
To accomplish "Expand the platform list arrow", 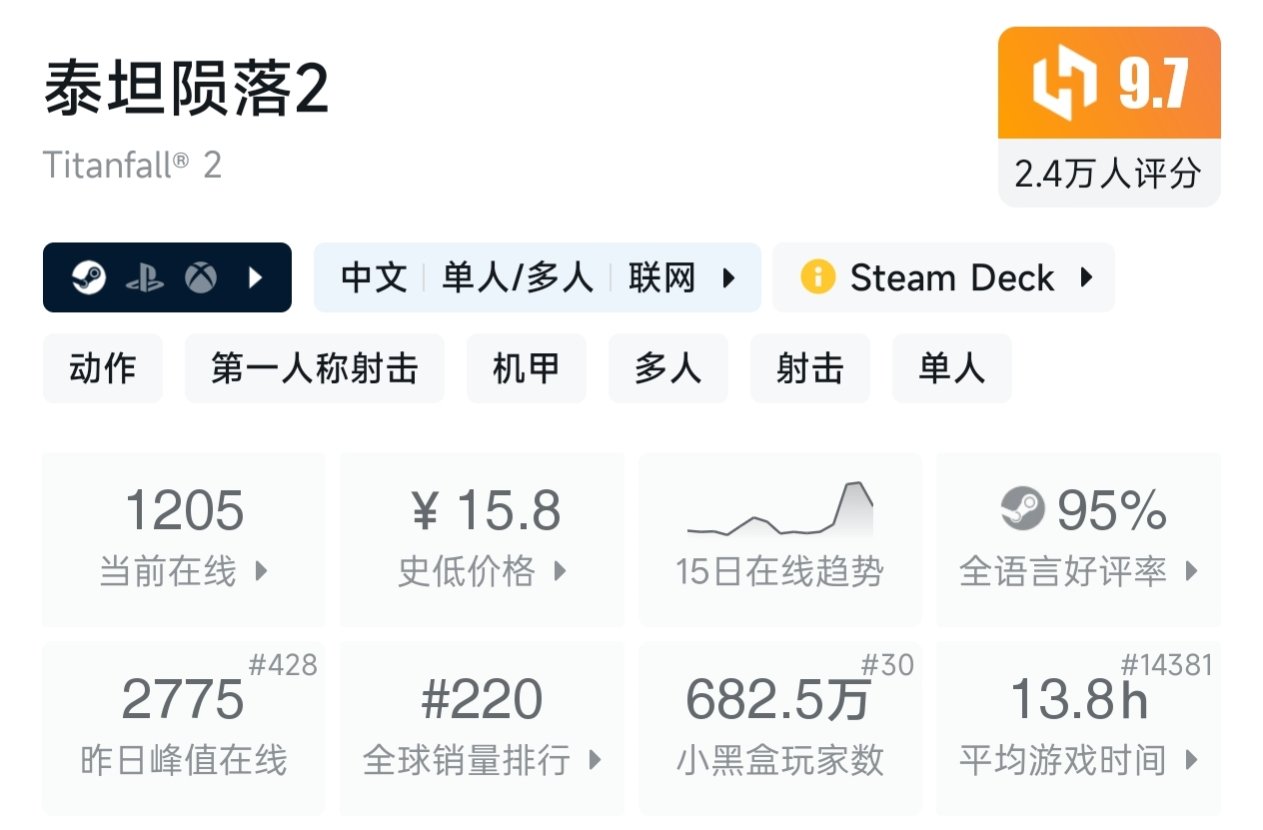I will click(256, 278).
